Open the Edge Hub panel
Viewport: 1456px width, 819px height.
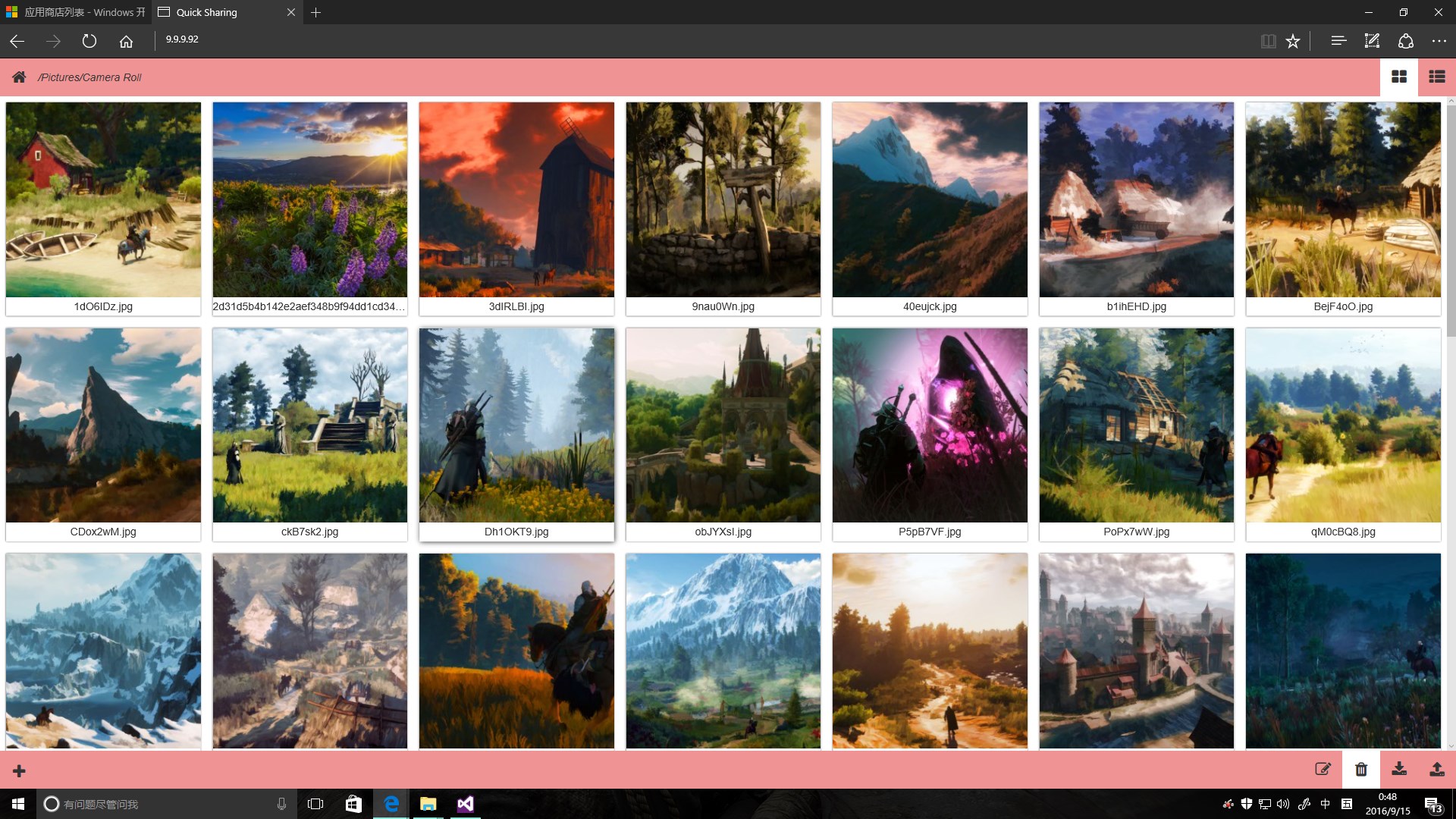coord(1338,41)
